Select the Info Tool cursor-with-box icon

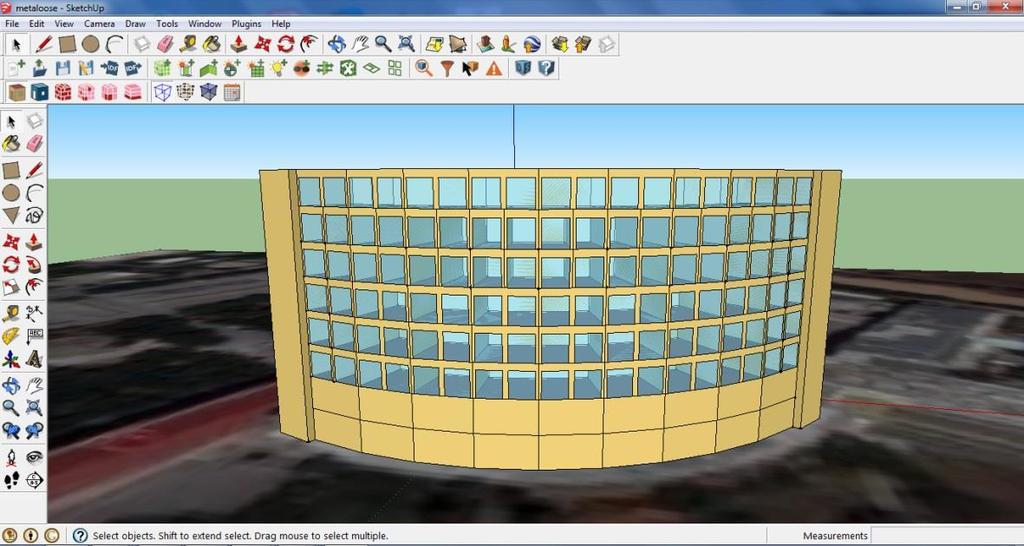(x=470, y=68)
